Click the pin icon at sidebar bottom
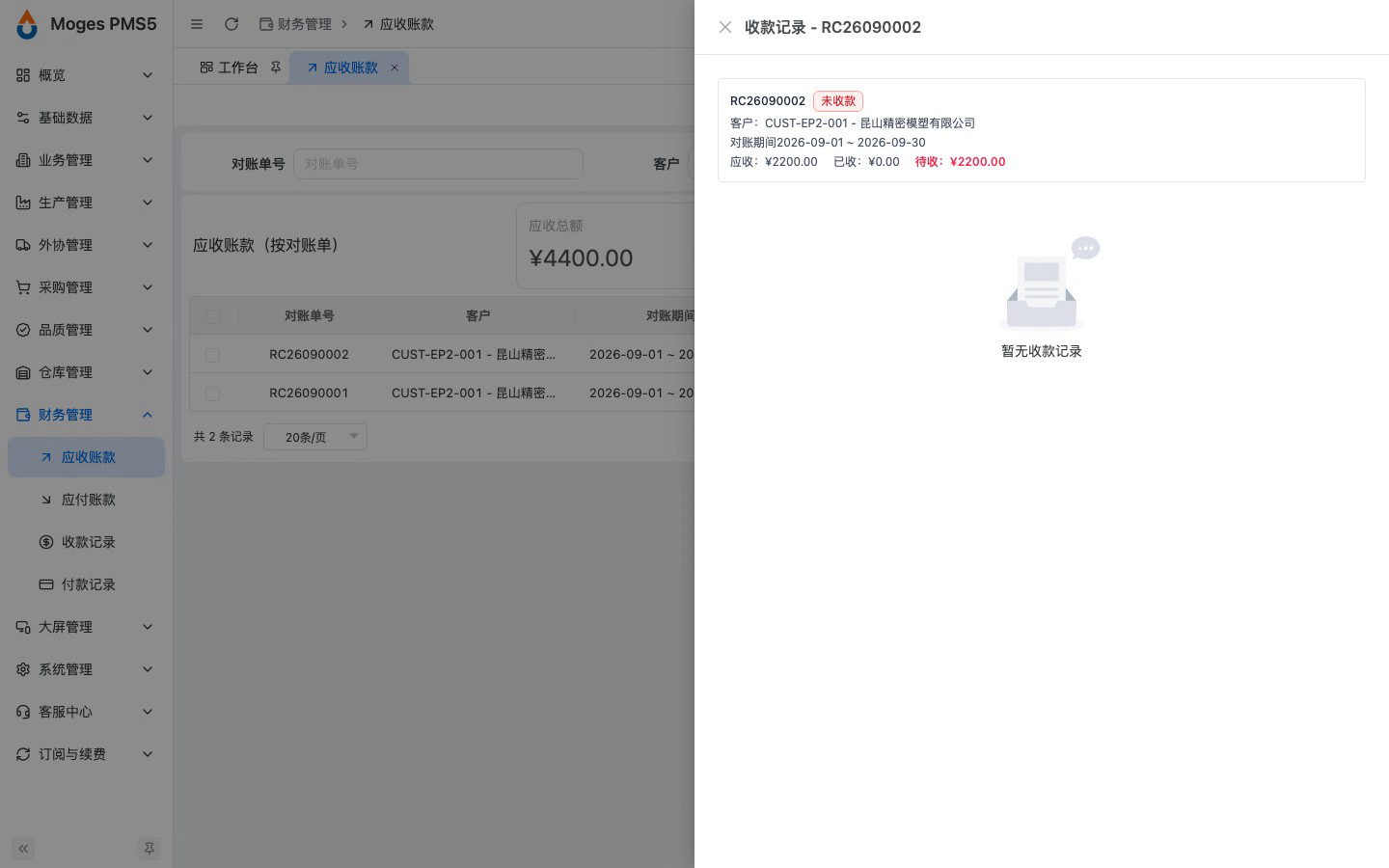This screenshot has width=1389, height=868. (149, 849)
